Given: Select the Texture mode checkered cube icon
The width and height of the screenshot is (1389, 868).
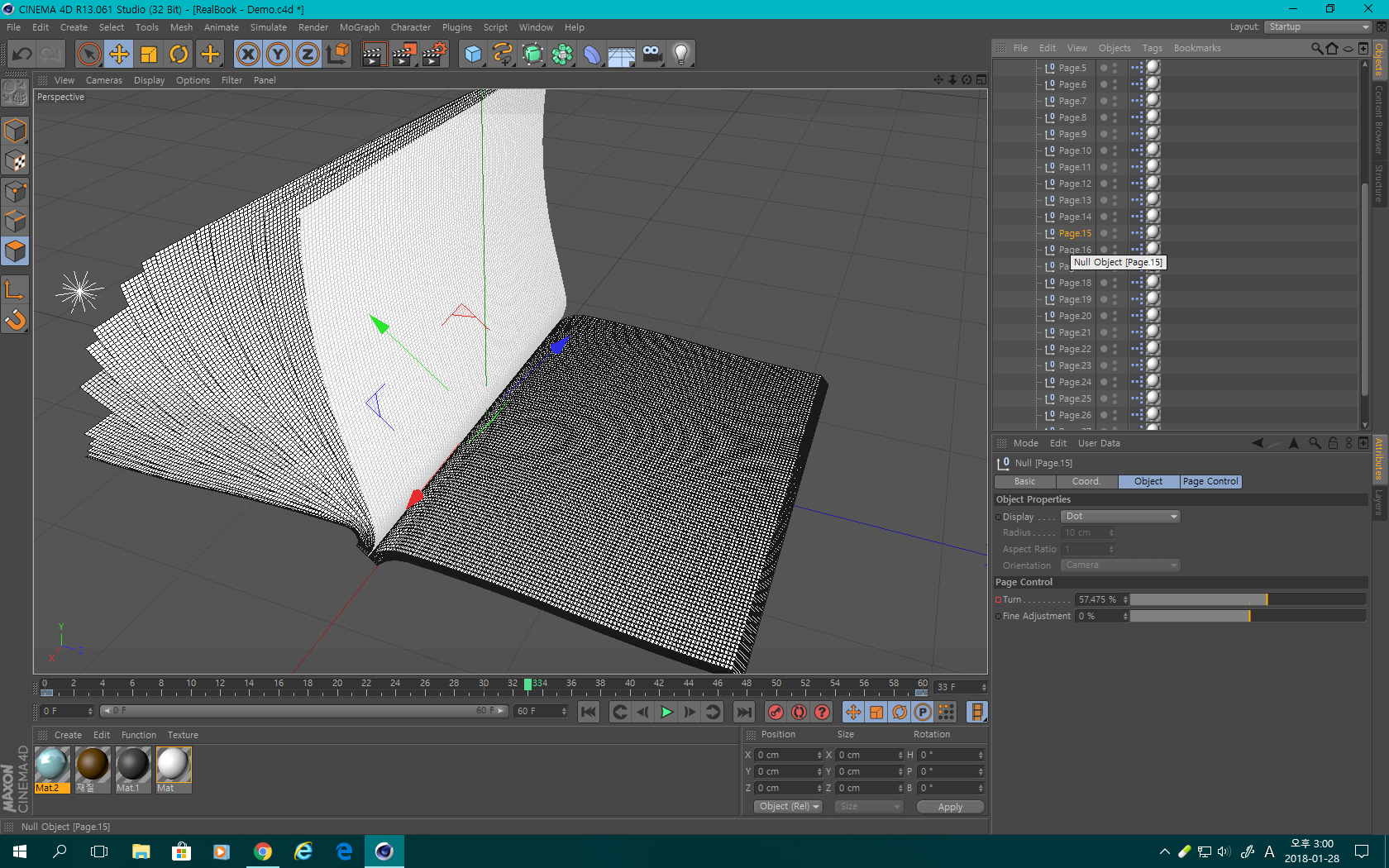Looking at the screenshot, I should tap(15, 162).
